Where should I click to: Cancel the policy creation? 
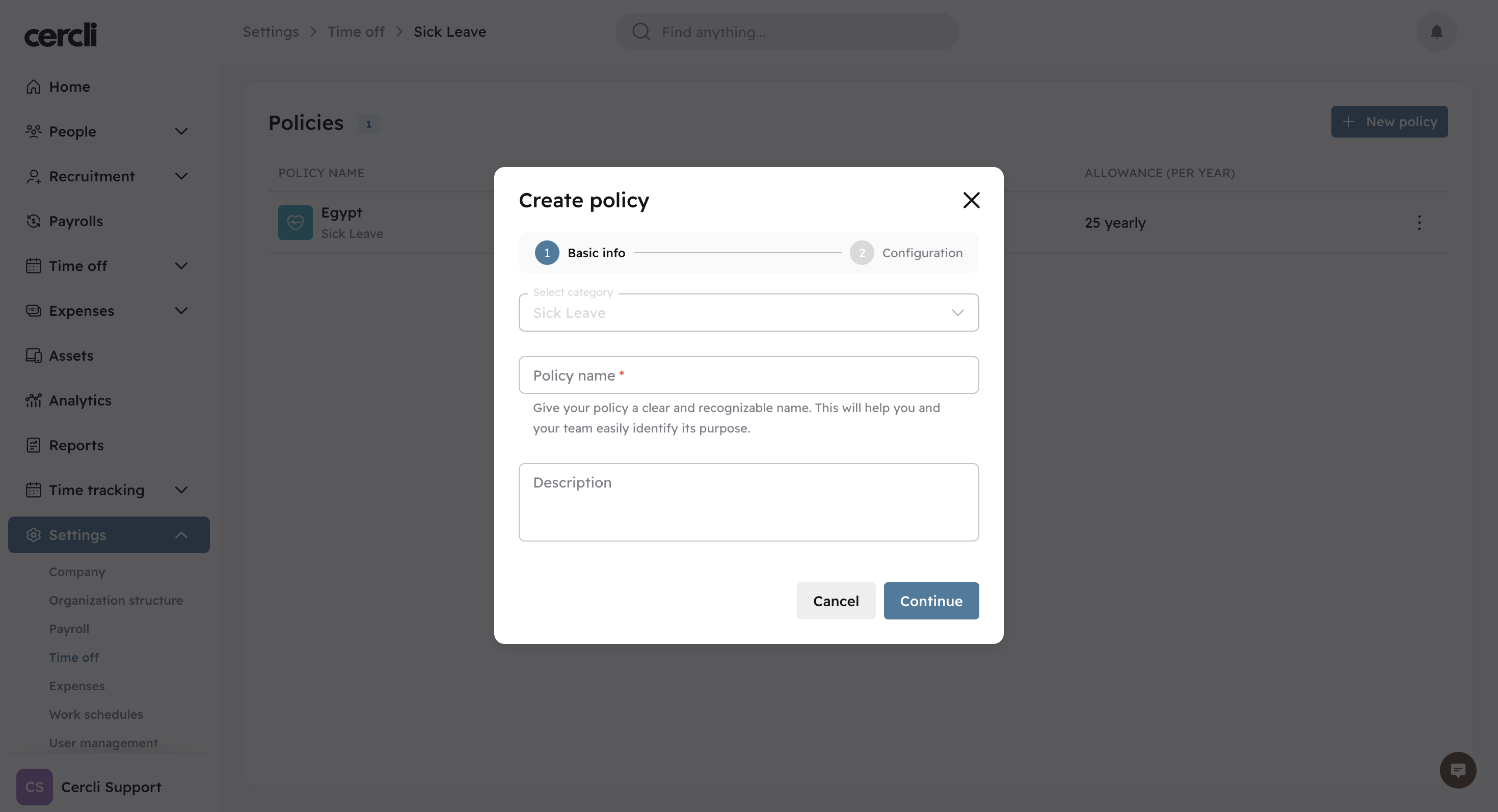click(836, 601)
